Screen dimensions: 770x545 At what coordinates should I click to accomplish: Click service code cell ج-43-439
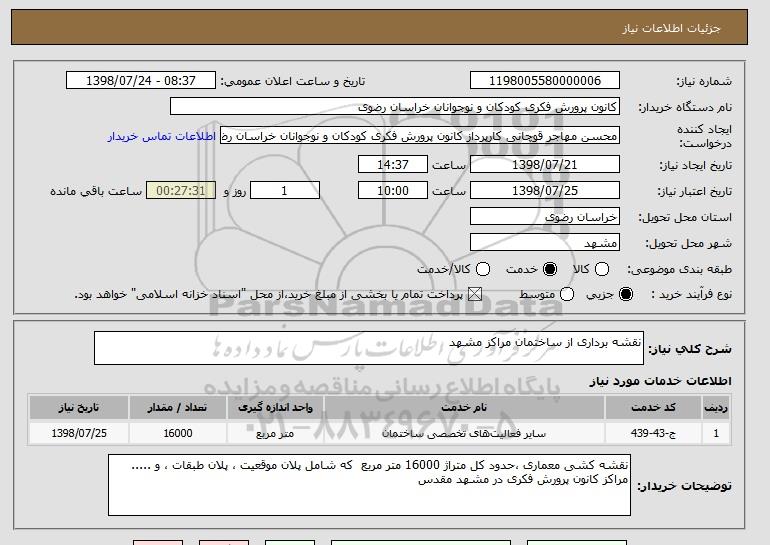click(x=653, y=433)
